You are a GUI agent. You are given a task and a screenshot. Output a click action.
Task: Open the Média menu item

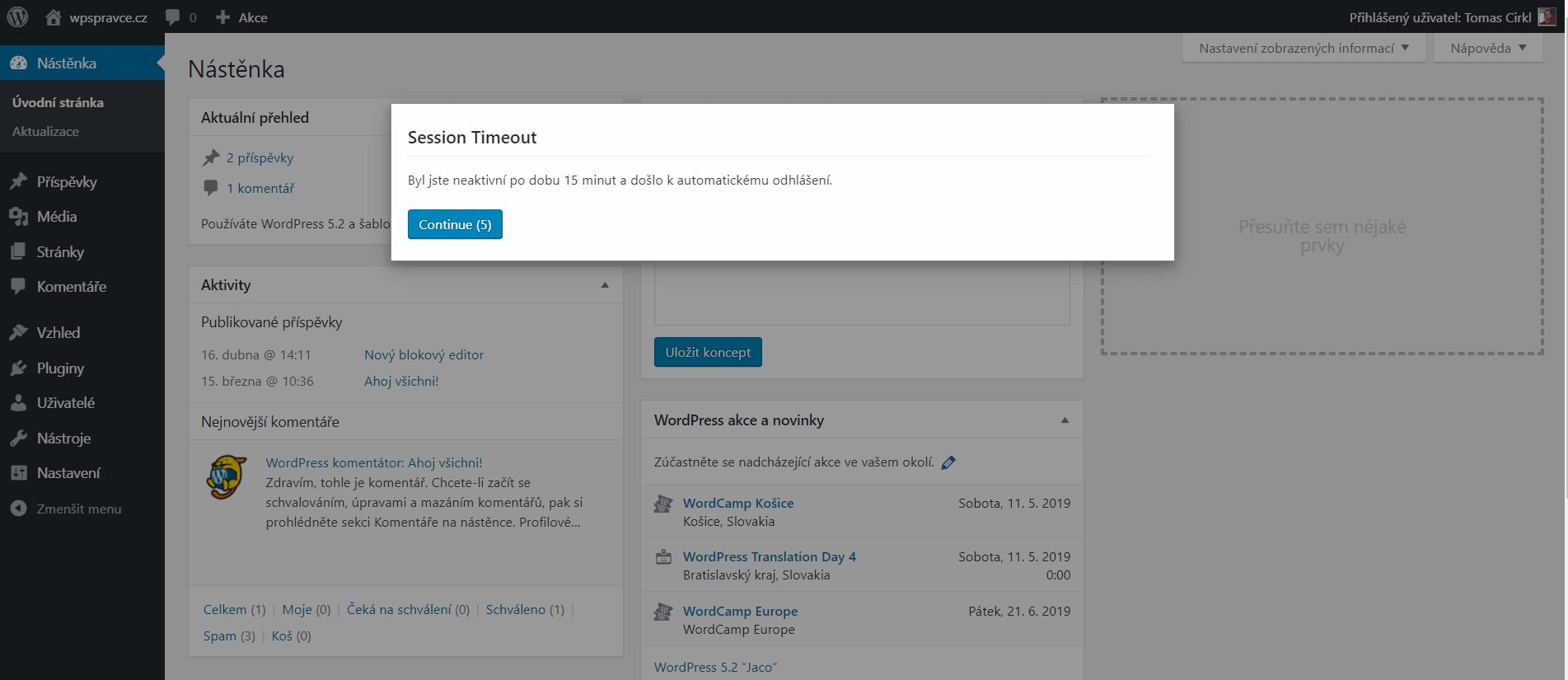[82, 217]
